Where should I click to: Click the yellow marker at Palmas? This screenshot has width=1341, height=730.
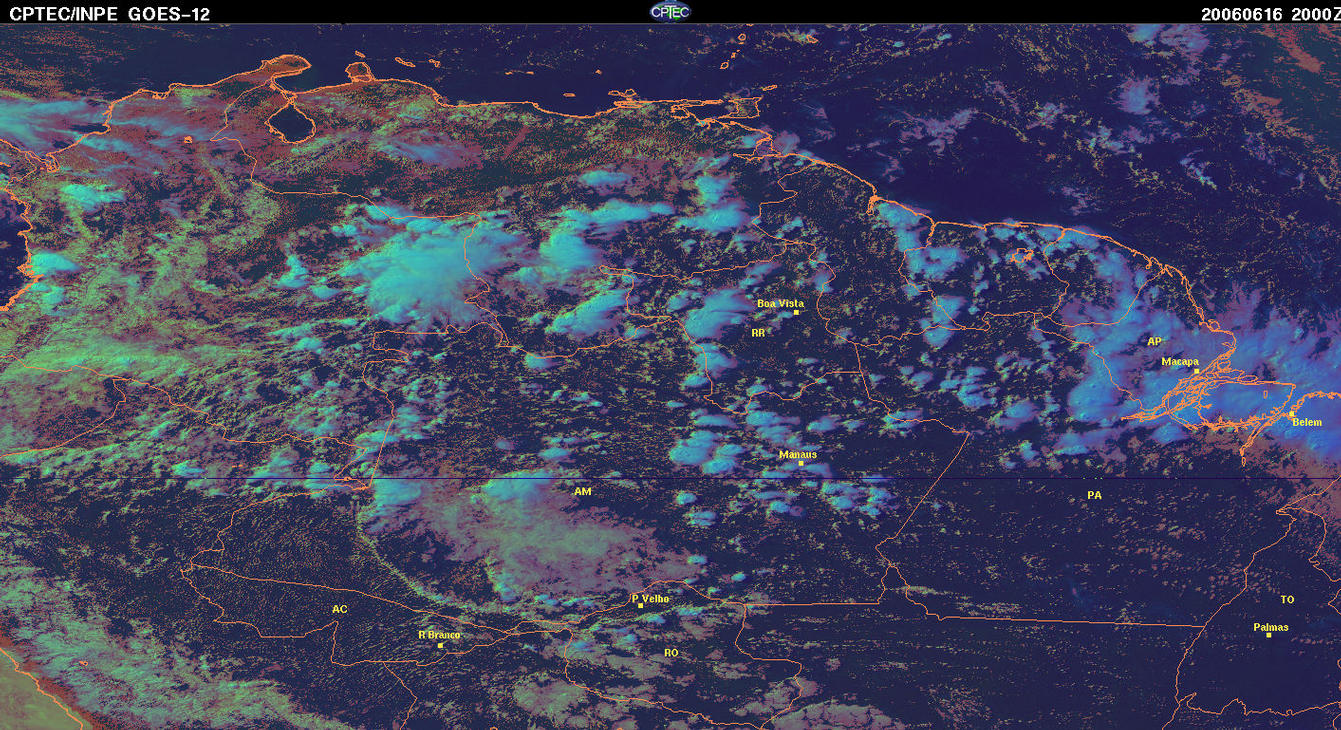click(1269, 635)
